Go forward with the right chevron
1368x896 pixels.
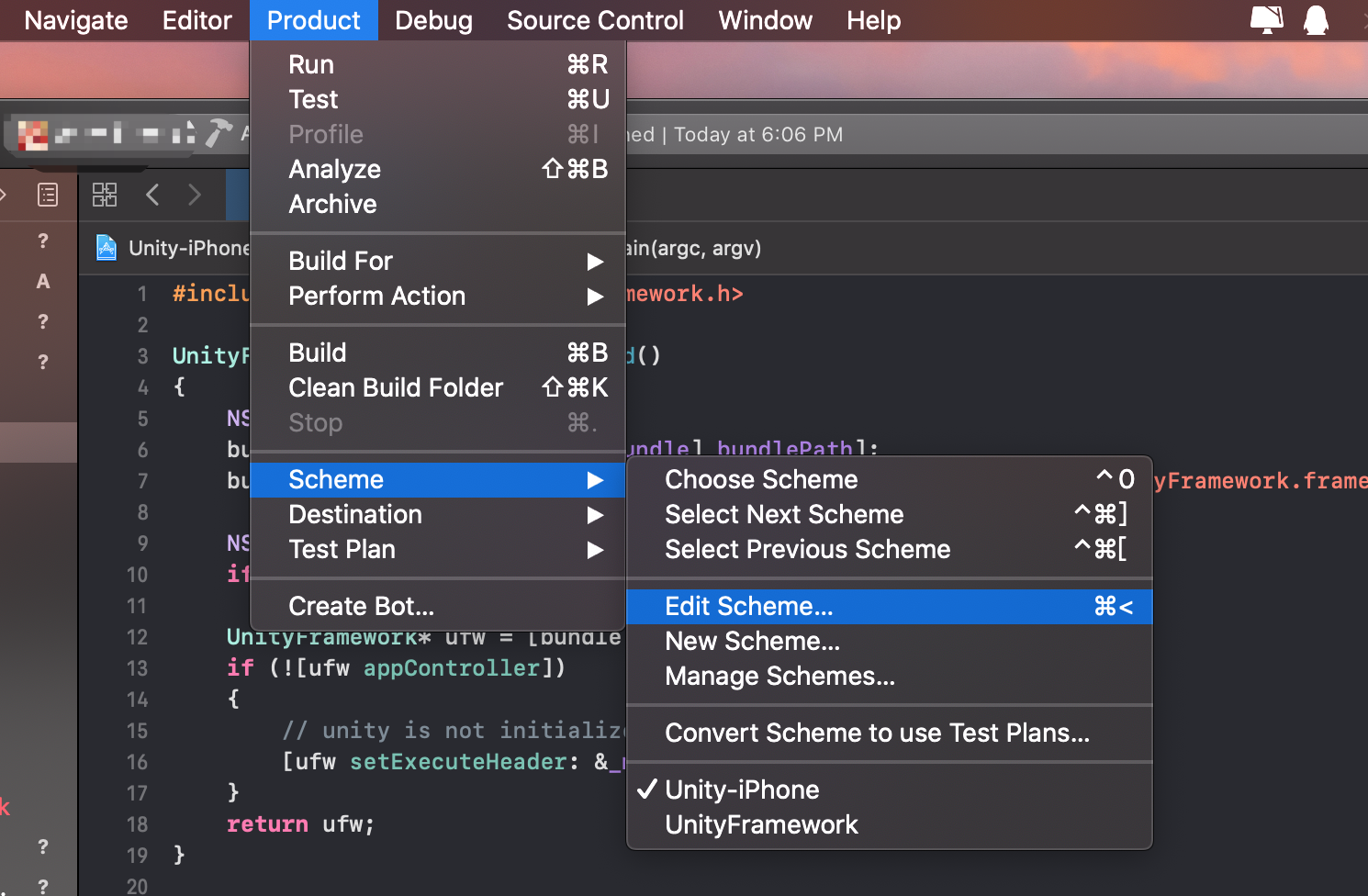tap(194, 195)
